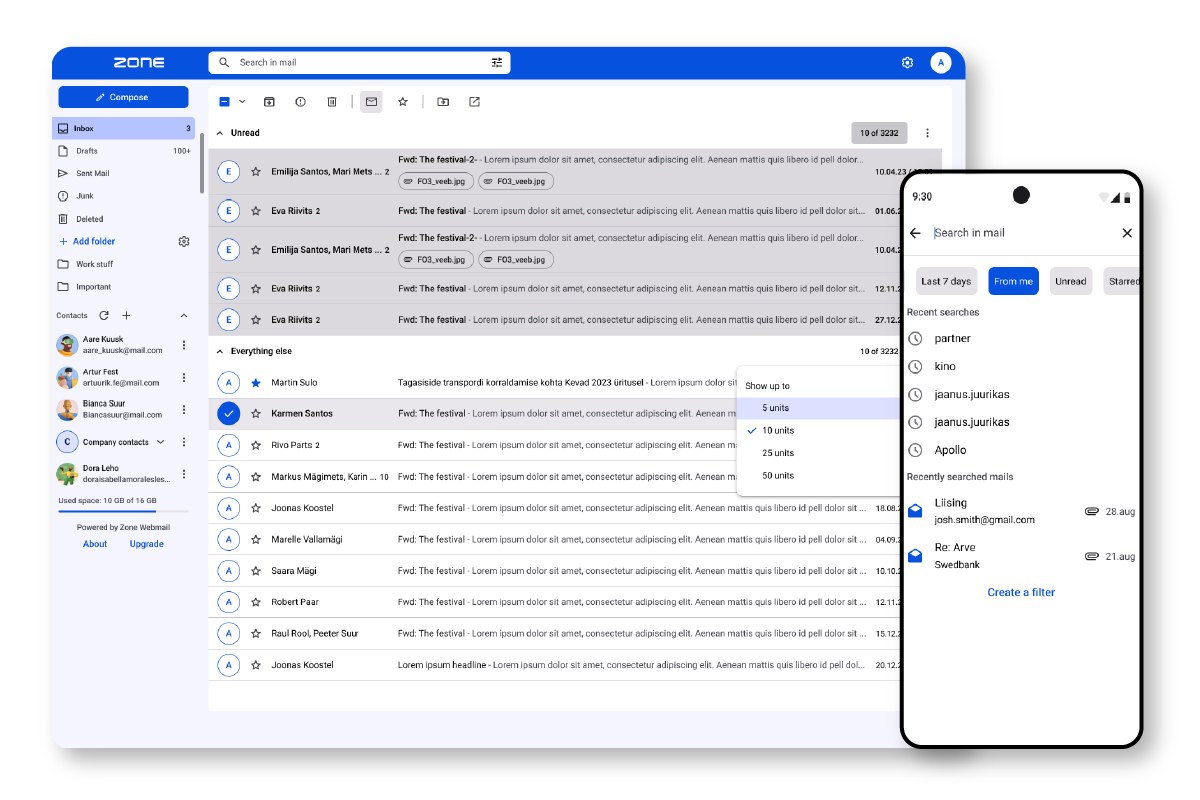Open search filter options icon in search bar
Image resolution: width=1200 pixels, height=800 pixels.
point(497,63)
